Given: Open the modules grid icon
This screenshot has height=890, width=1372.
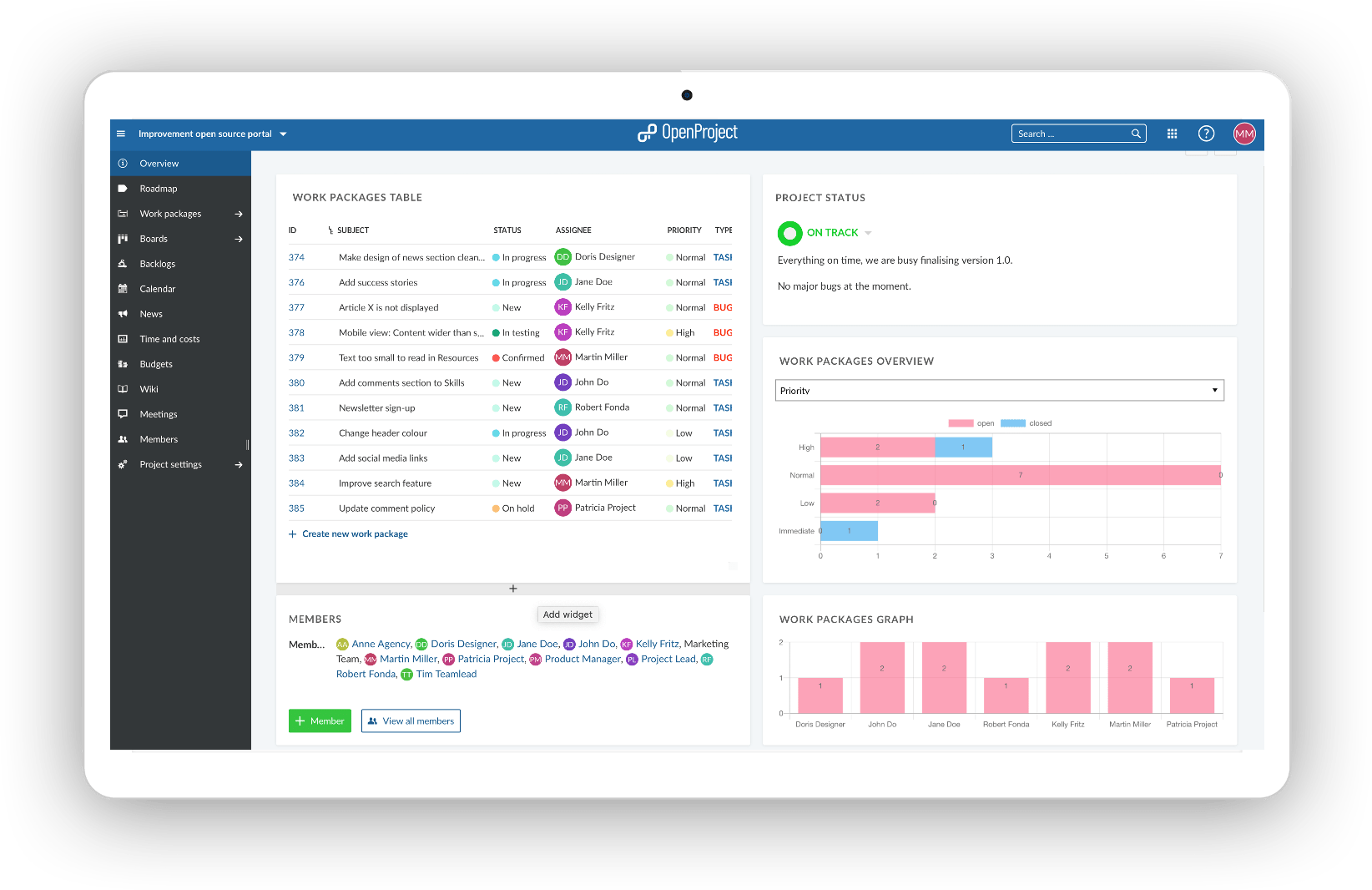Looking at the screenshot, I should point(1172,134).
